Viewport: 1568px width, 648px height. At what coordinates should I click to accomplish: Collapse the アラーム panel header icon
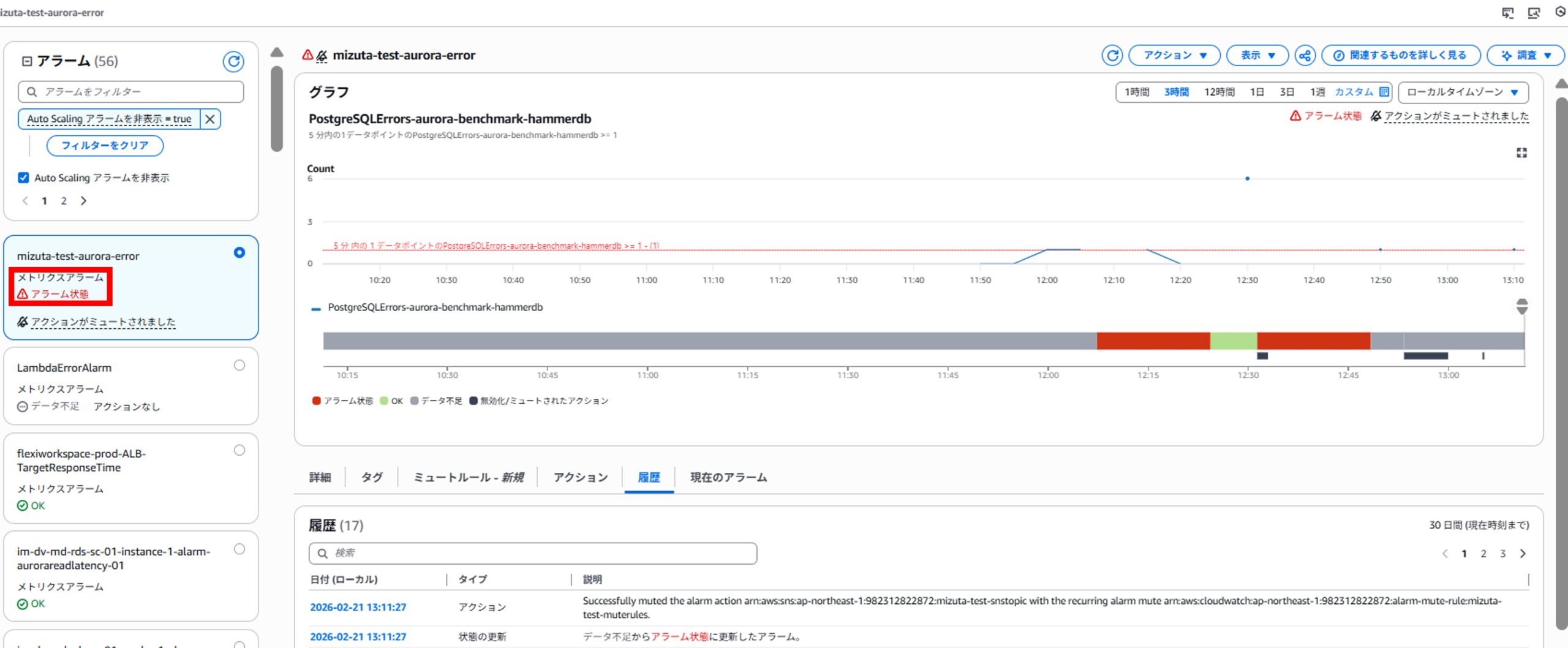pos(27,61)
